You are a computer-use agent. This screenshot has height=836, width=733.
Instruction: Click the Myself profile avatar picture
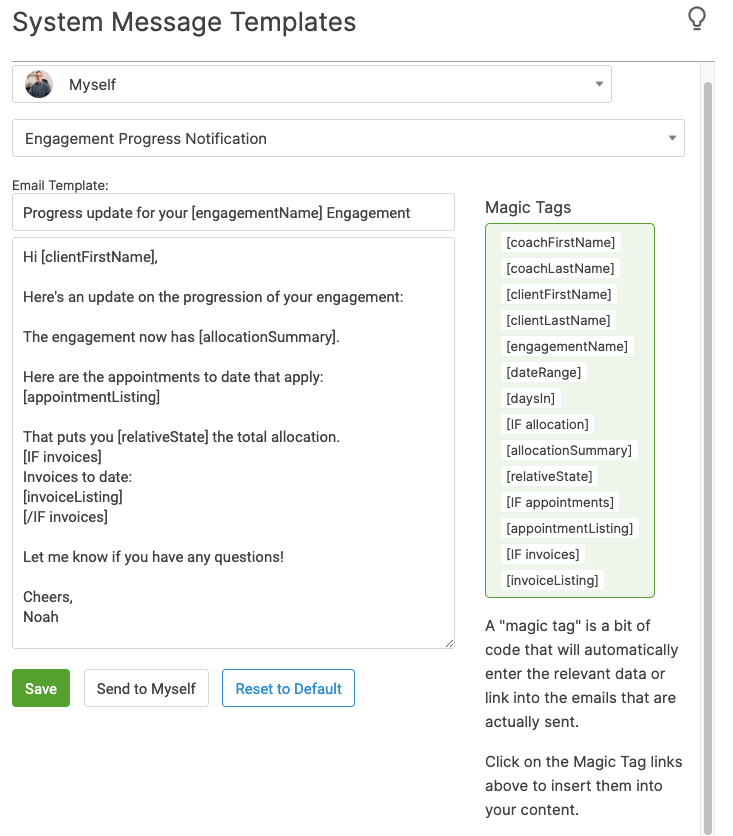click(x=38, y=83)
